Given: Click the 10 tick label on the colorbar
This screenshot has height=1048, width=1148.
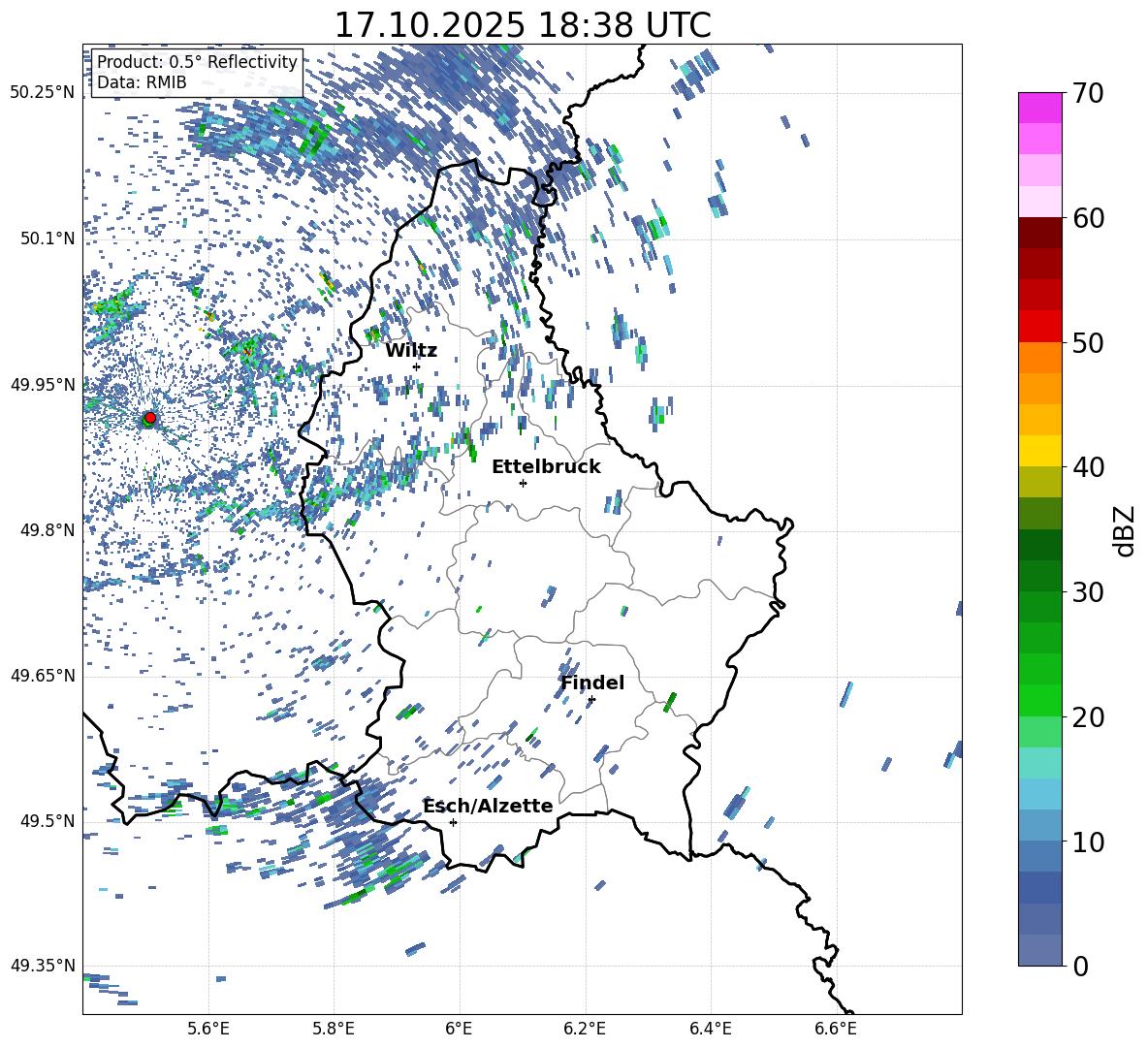Looking at the screenshot, I should tap(1088, 842).
